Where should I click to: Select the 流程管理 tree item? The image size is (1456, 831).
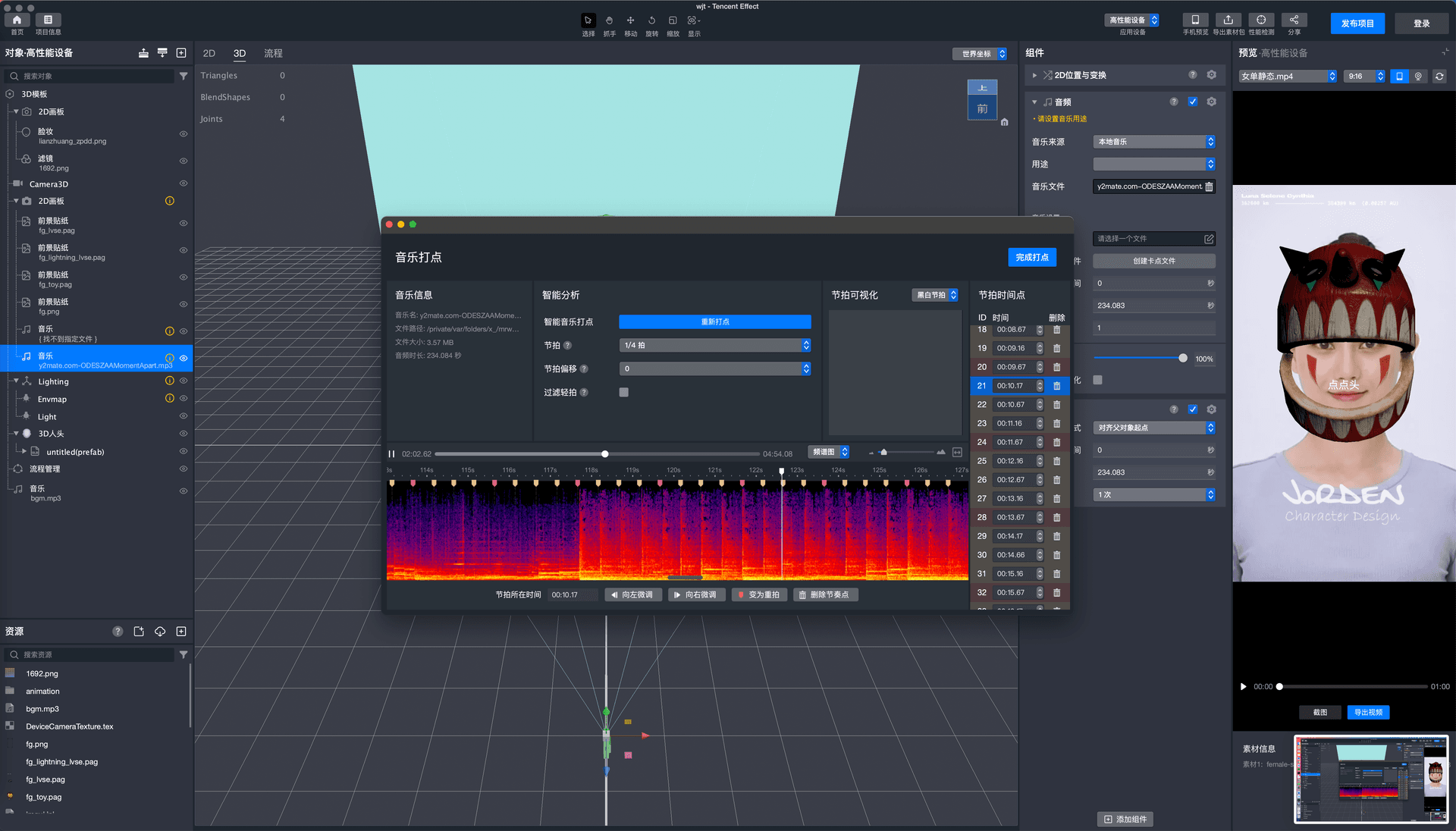coord(45,469)
